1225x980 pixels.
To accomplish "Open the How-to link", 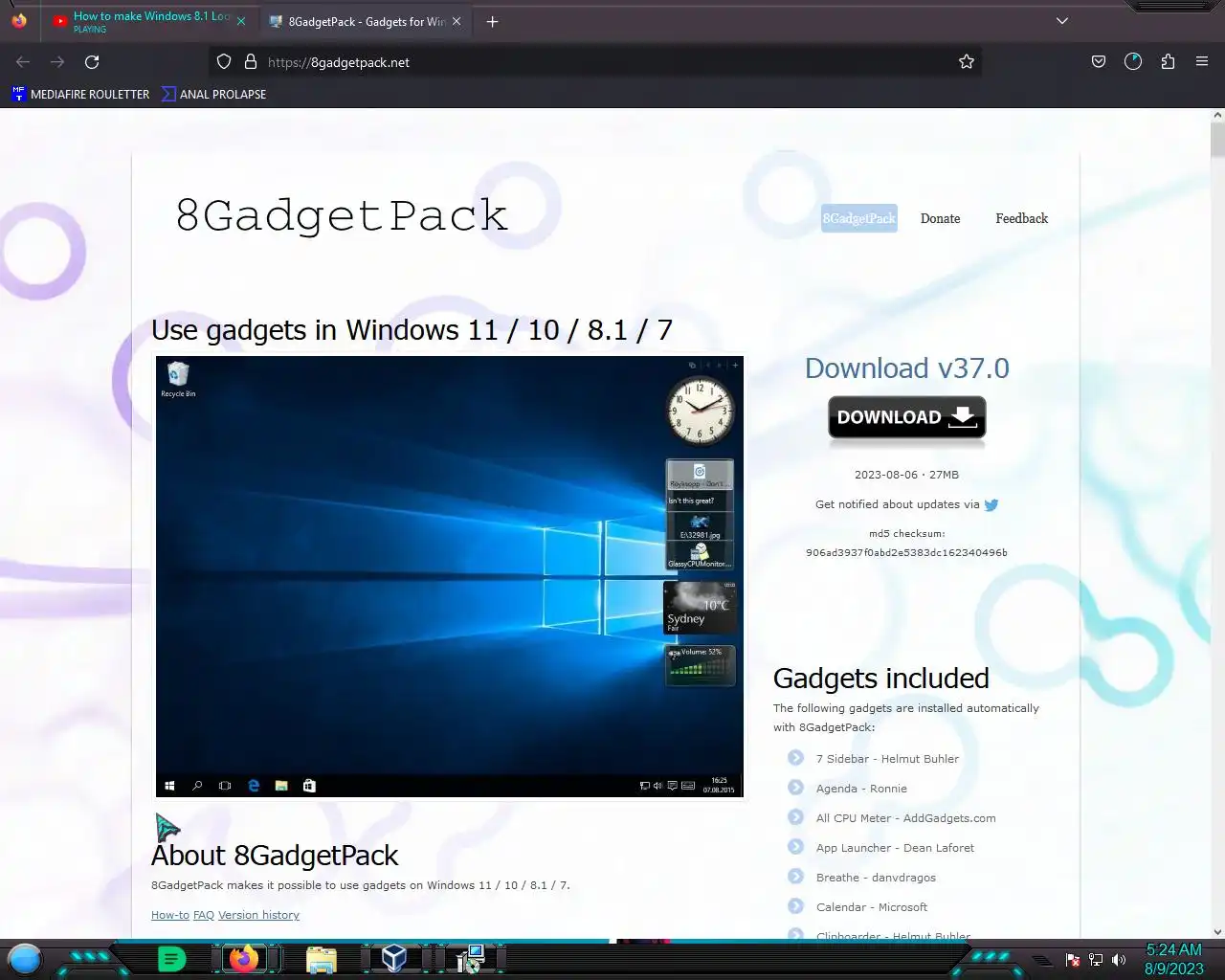I will click(170, 915).
